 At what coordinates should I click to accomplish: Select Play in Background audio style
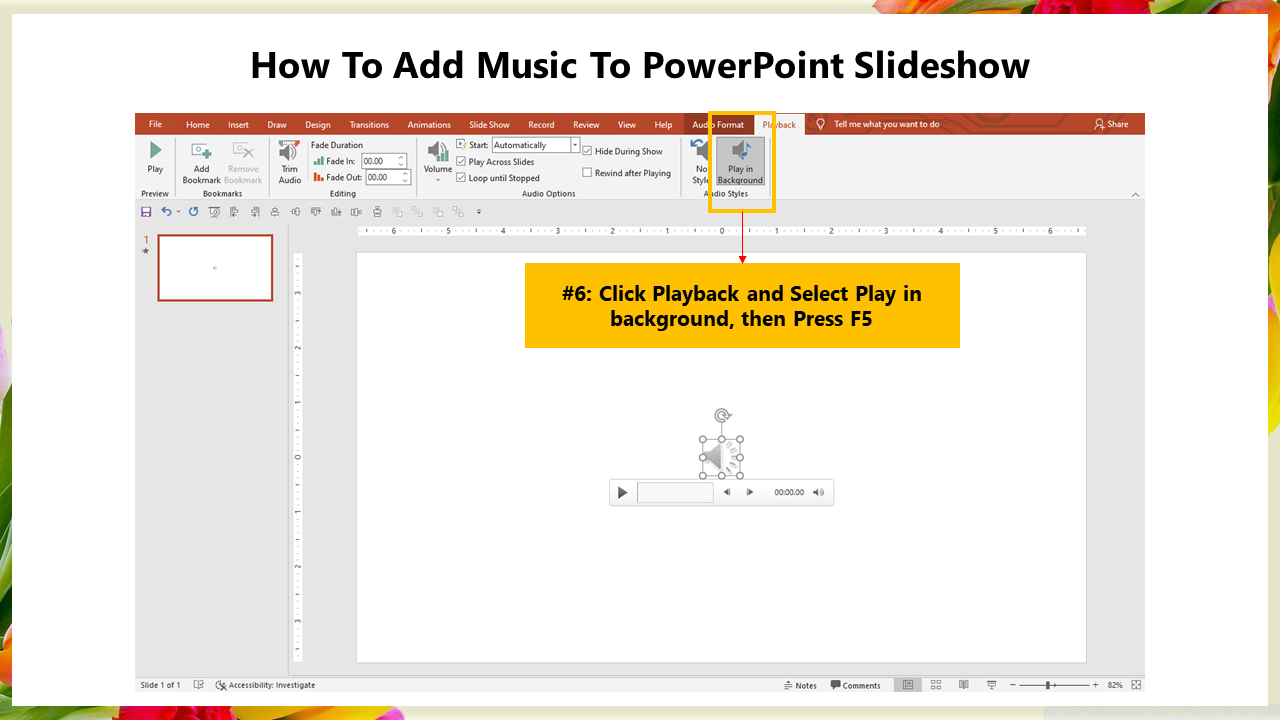click(741, 162)
